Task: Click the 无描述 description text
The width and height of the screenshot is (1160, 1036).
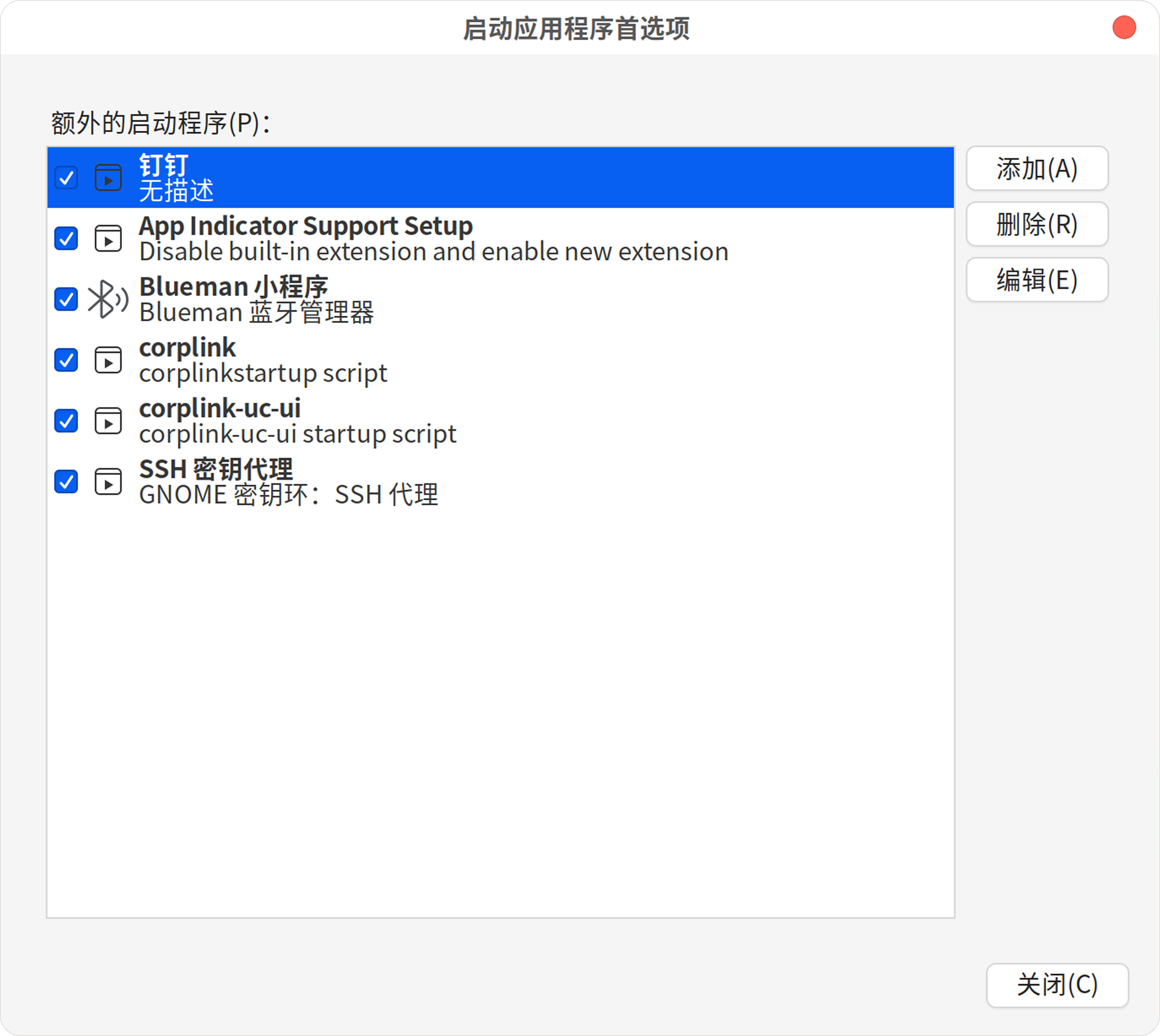Action: 176,191
